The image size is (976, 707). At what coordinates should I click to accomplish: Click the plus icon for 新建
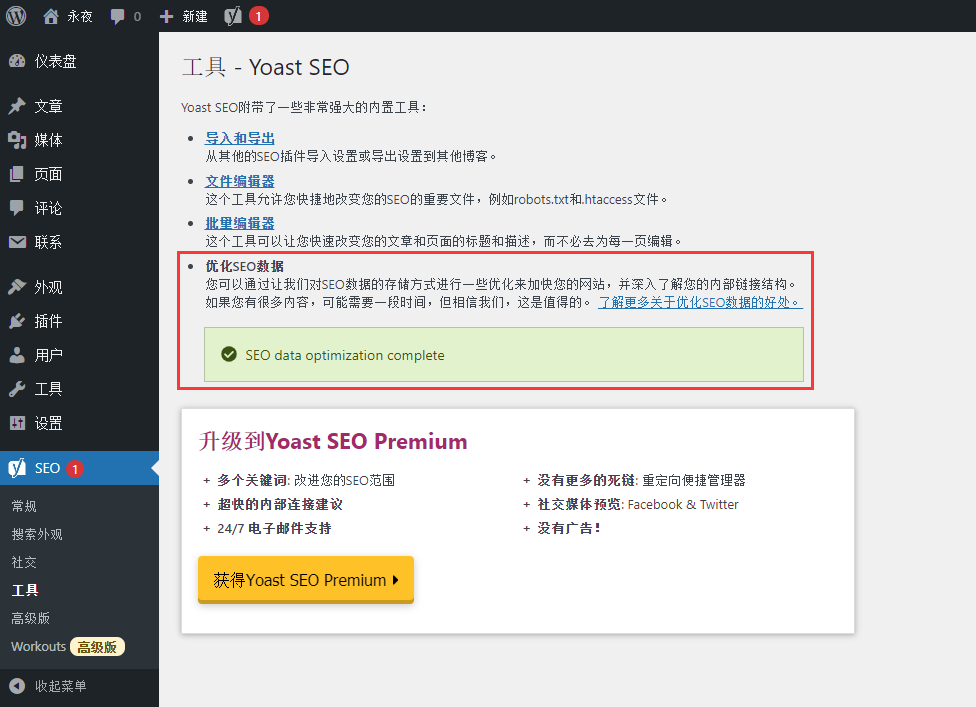(166, 16)
